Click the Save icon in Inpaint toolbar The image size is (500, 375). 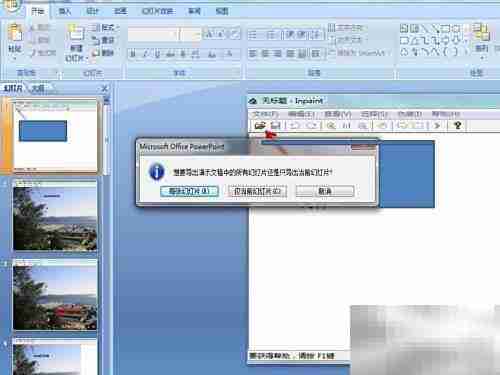[x=275, y=126]
